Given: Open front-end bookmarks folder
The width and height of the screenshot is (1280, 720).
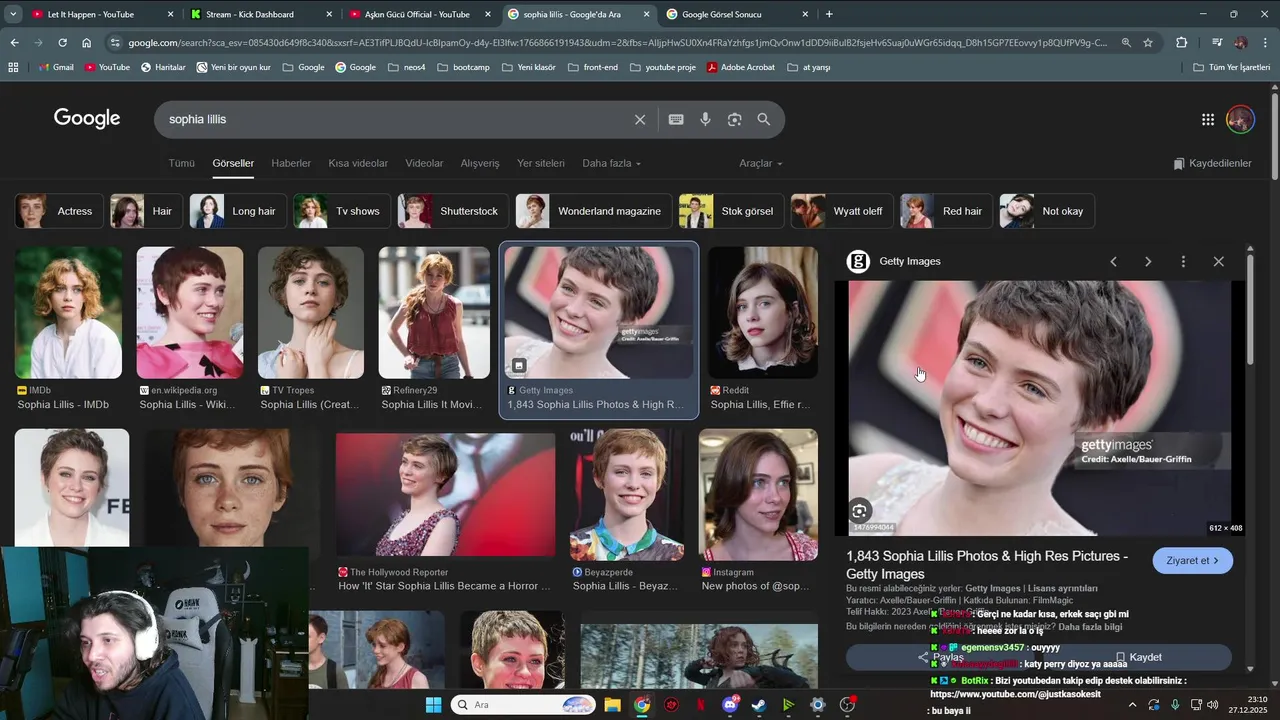Looking at the screenshot, I should click(592, 67).
